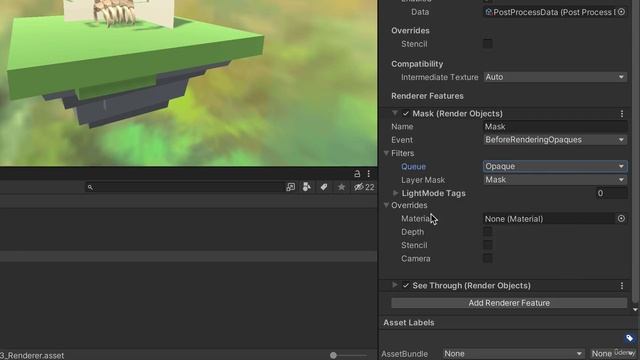Click the Queue property label
This screenshot has width=640, height=360.
(x=413, y=167)
